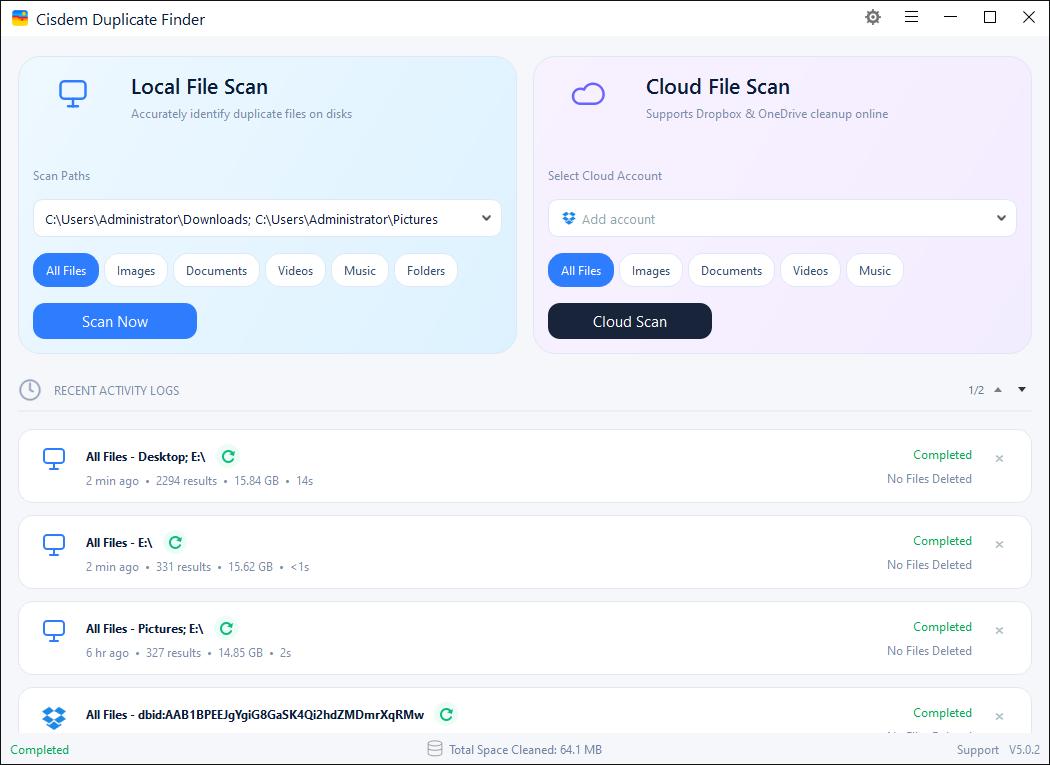Screen dimensions: 1050x765
Task: Select Documents filter under Local File Scan
Action: point(216,271)
